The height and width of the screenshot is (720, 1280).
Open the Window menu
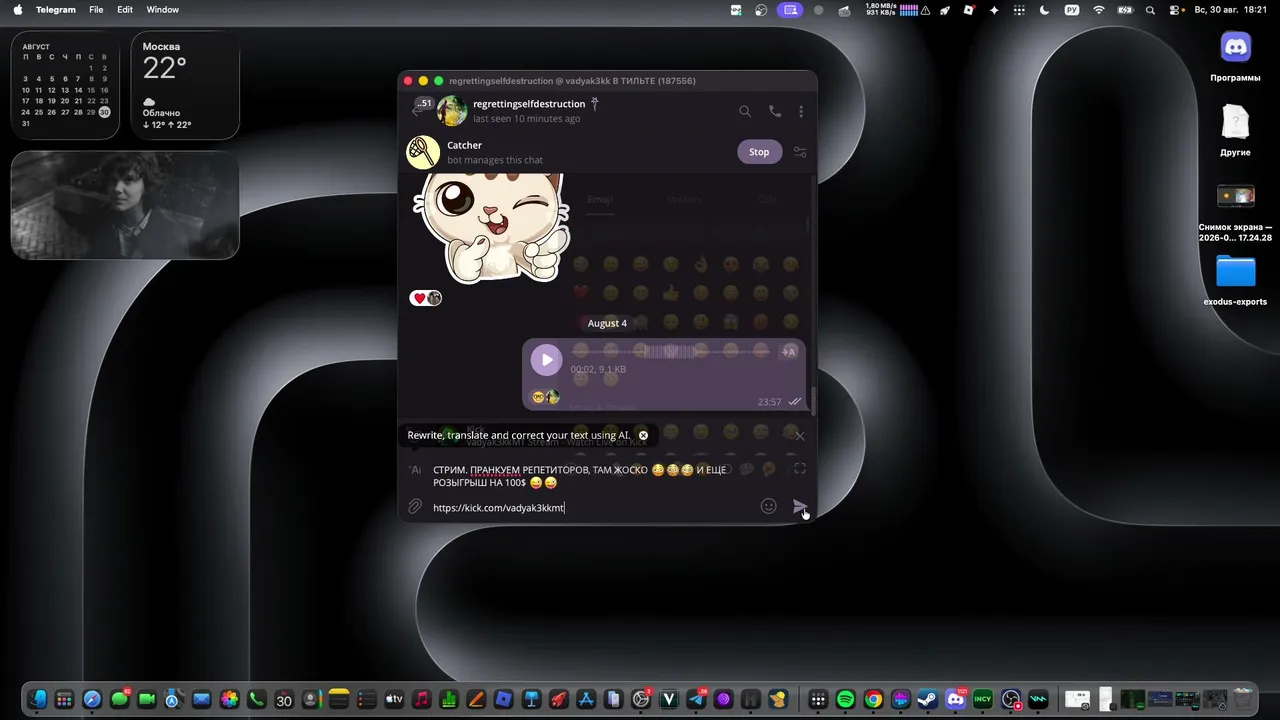[162, 10]
